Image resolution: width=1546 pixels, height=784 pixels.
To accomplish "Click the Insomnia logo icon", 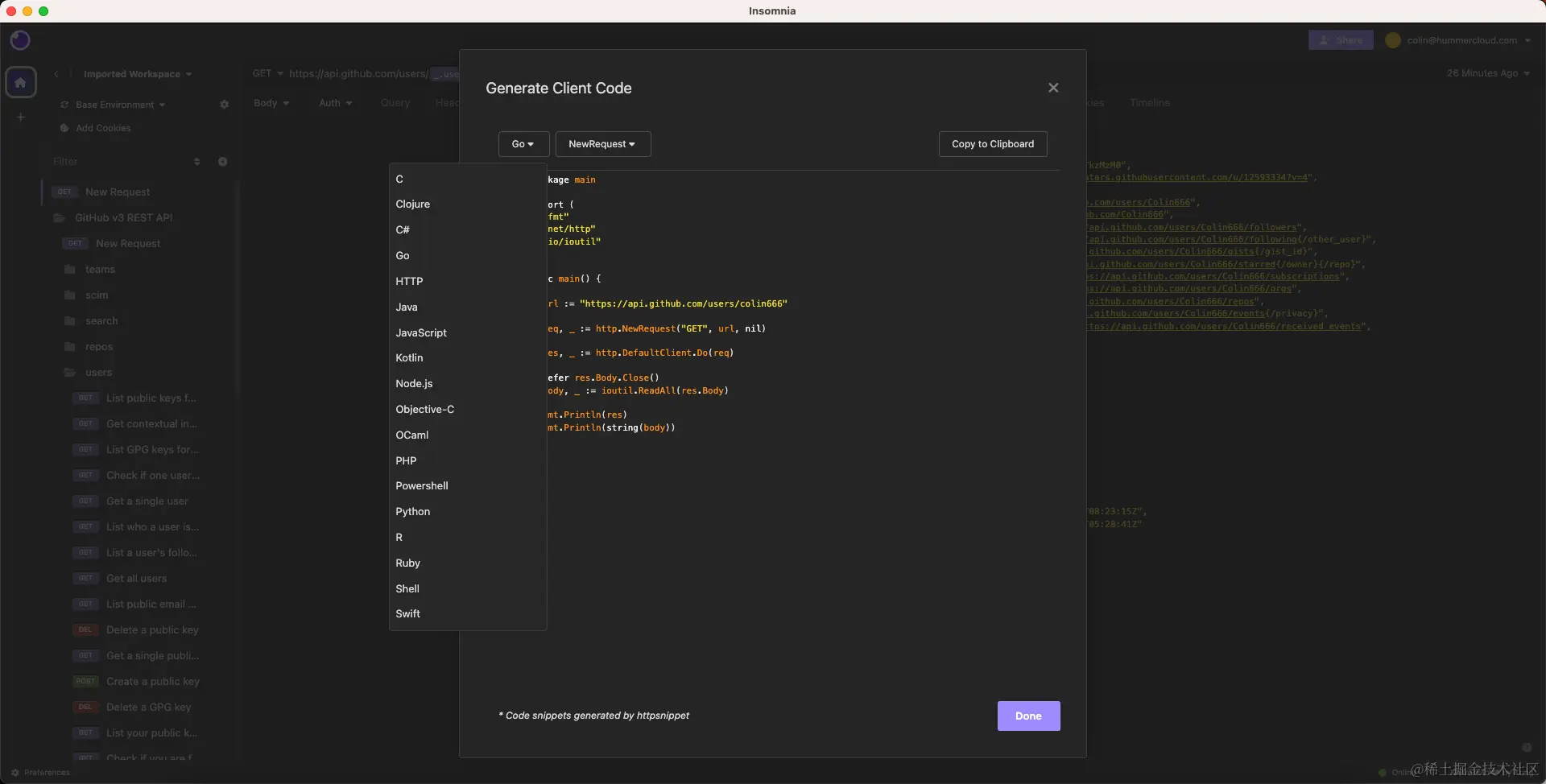I will [x=20, y=39].
